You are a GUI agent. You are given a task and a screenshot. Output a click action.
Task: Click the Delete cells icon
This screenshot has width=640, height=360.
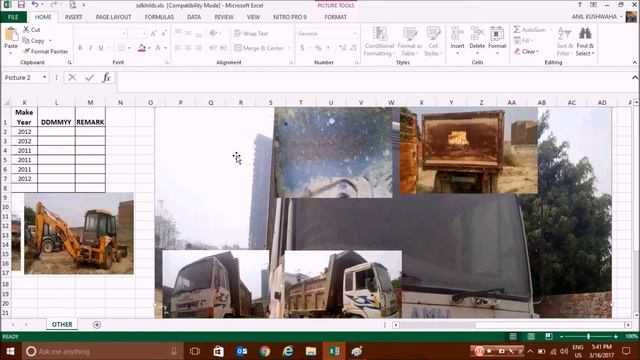coord(477,33)
